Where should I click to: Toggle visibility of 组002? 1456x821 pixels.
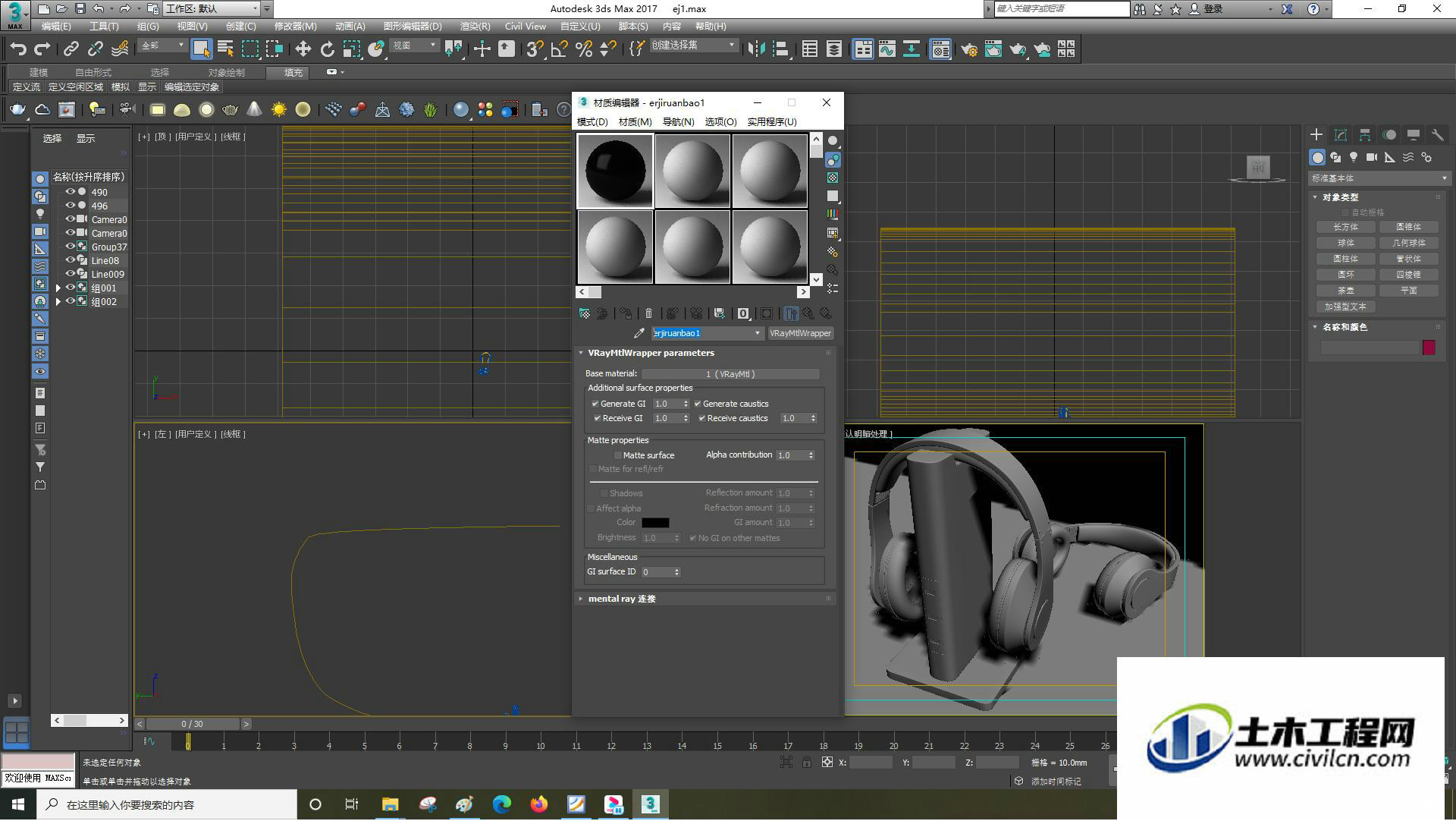(x=70, y=301)
